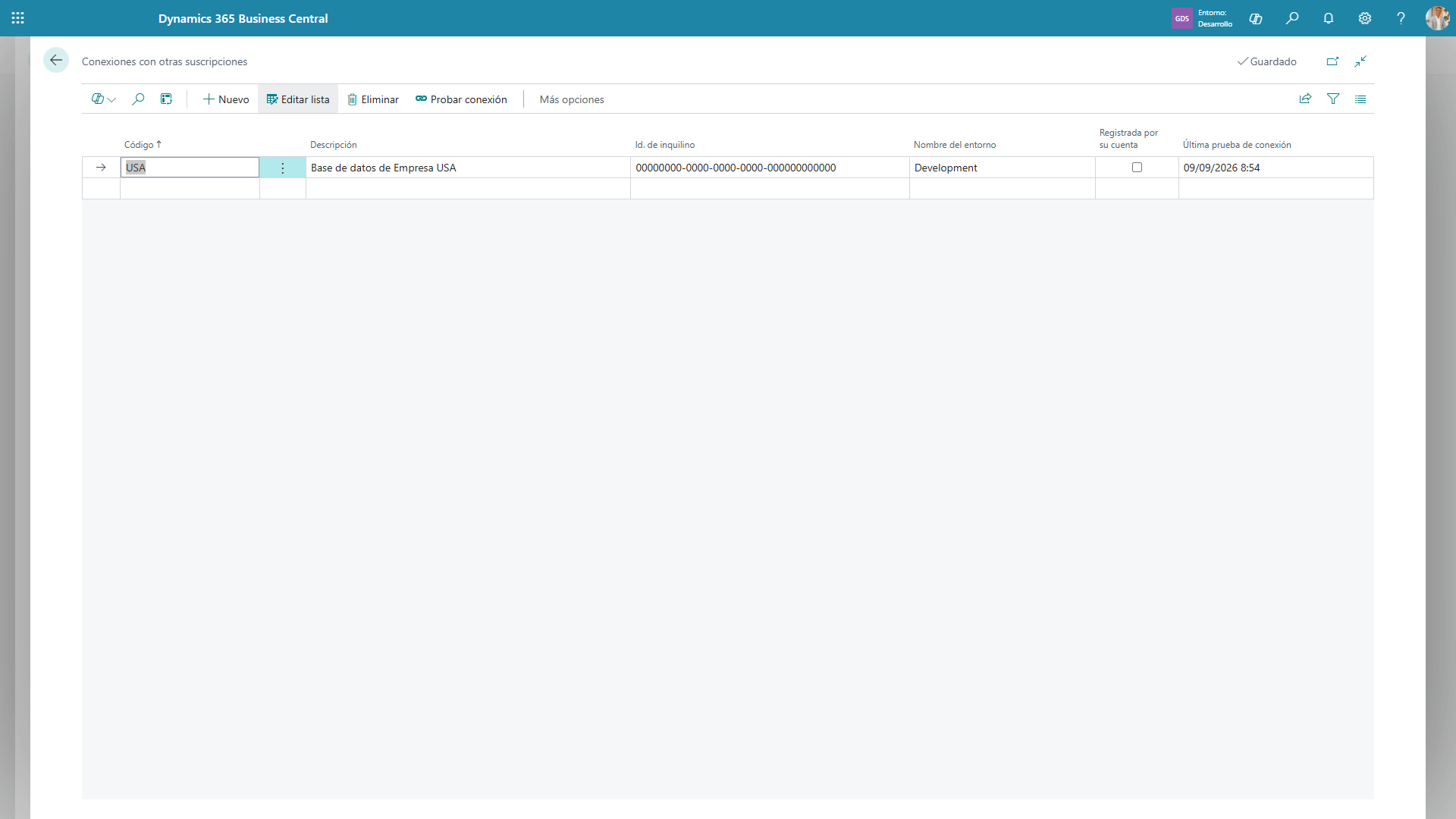Open user profile avatar
The width and height of the screenshot is (1456, 819).
(x=1437, y=18)
